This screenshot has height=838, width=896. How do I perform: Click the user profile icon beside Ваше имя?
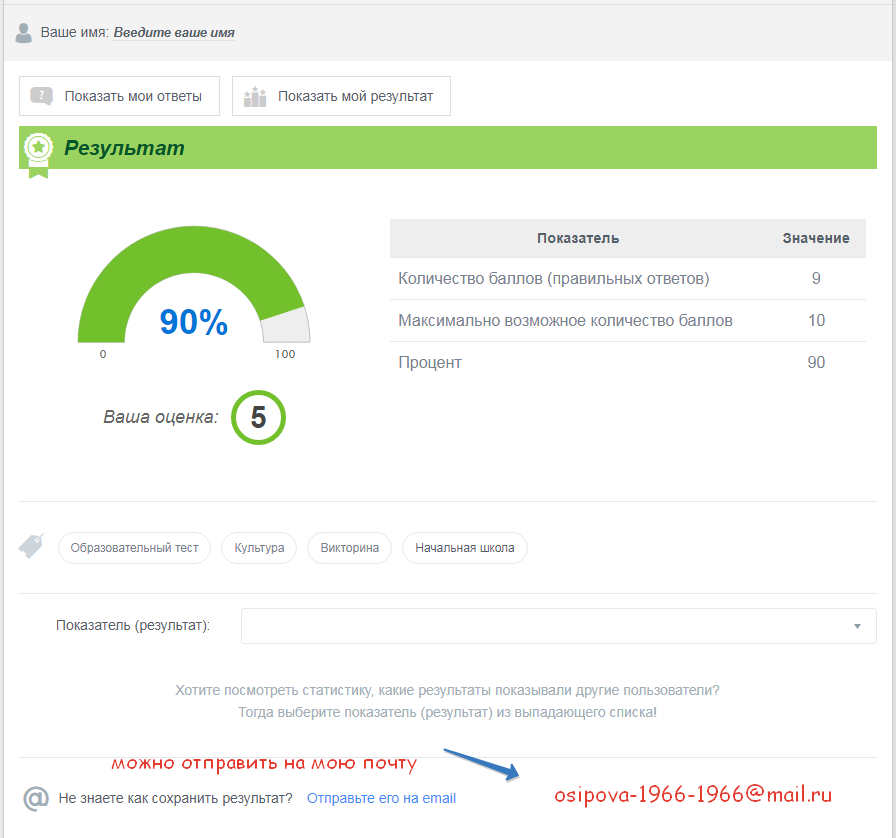pyautogui.click(x=24, y=33)
